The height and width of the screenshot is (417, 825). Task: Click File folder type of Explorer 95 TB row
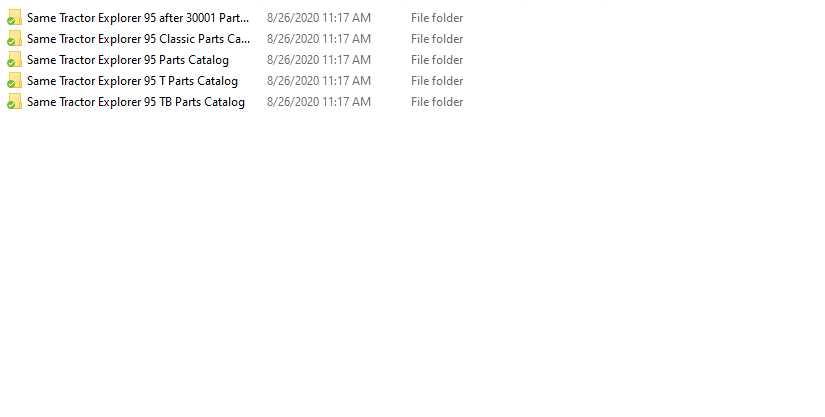437,102
